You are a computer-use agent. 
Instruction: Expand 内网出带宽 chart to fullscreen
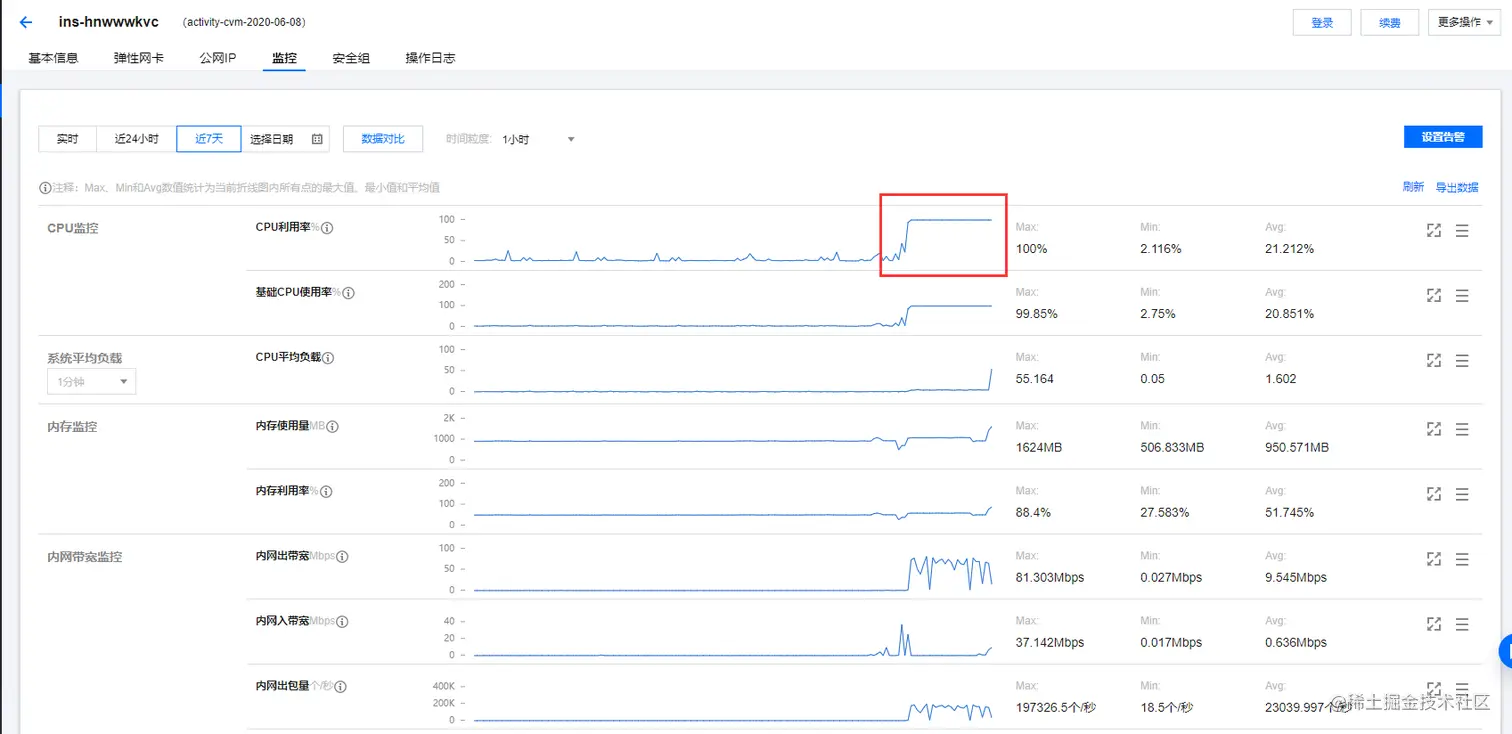[1433, 559]
